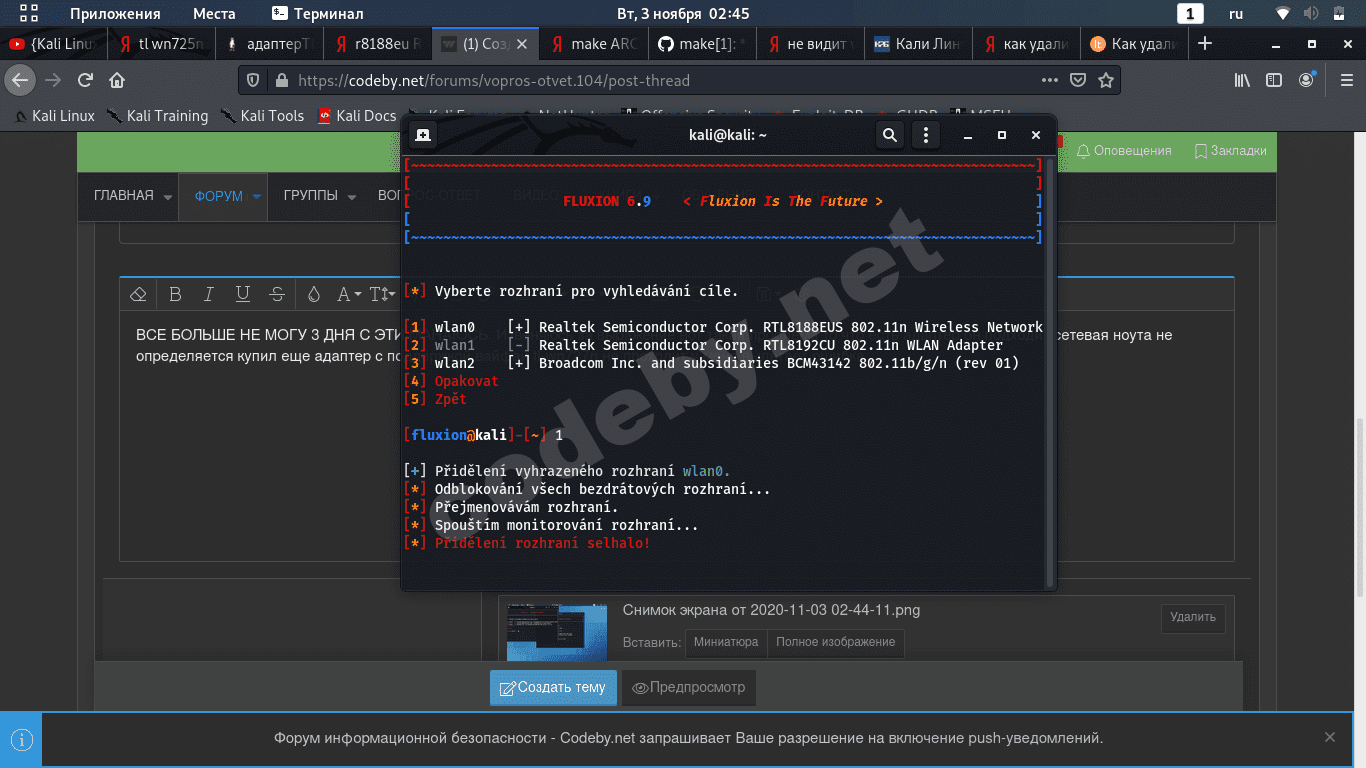This screenshot has height=768, width=1366.
Task: Open the terminal three-dot menu
Action: click(x=926, y=135)
